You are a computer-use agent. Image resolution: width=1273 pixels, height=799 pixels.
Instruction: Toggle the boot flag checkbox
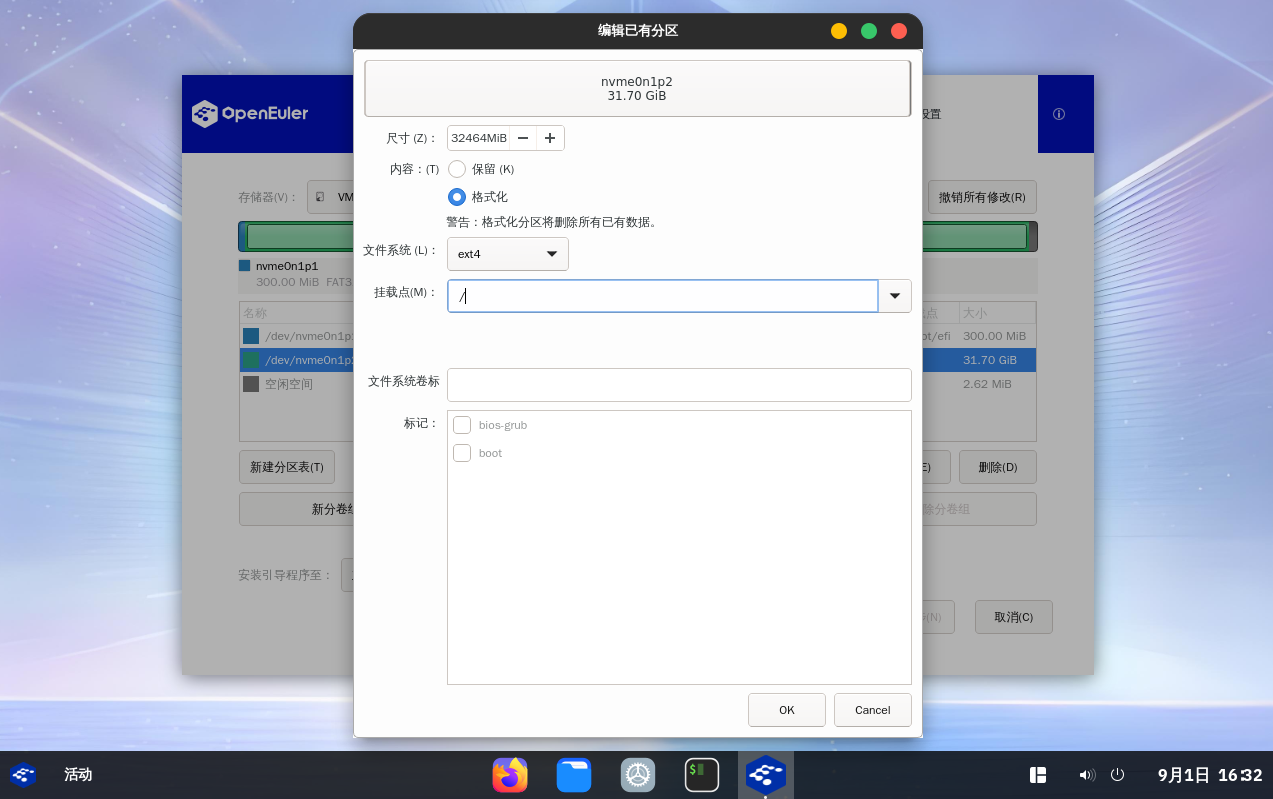pyautogui.click(x=462, y=453)
